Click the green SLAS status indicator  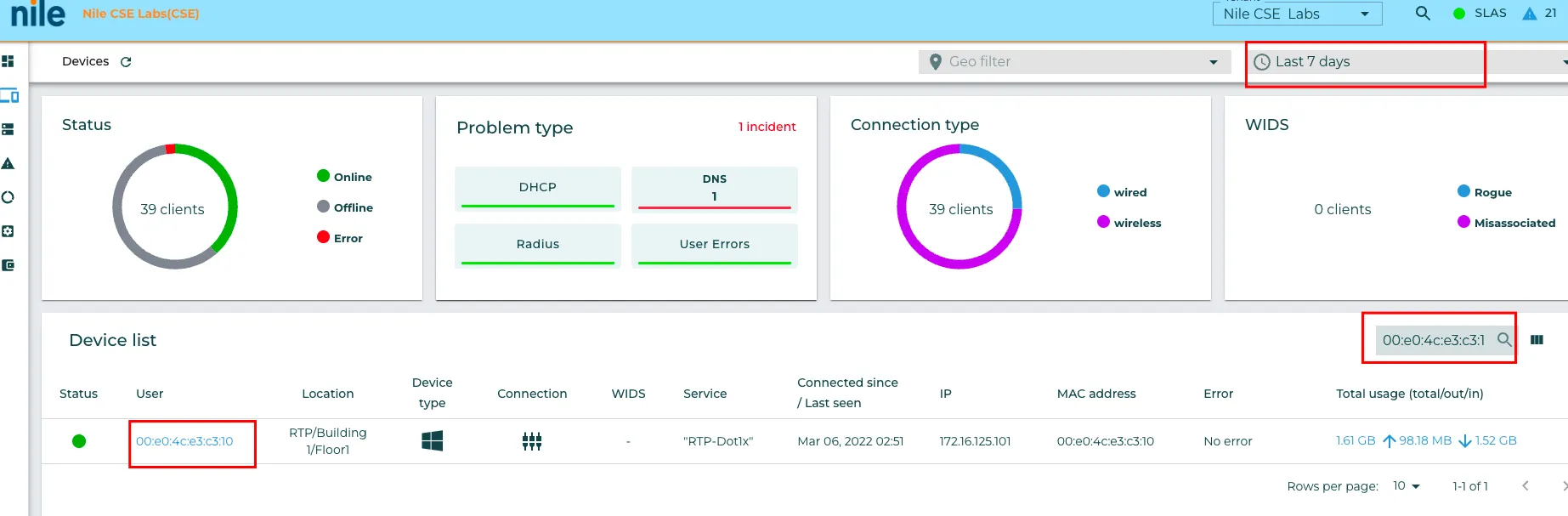pos(1459,14)
